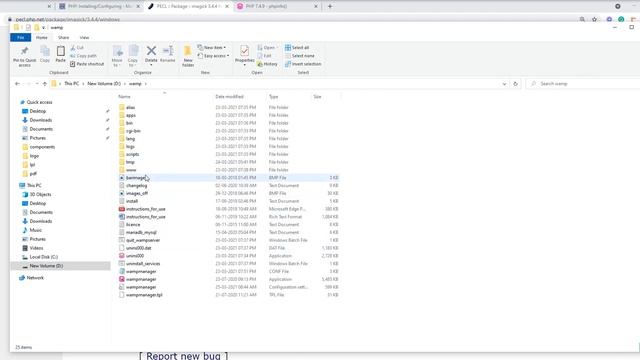Open a new Chrome tab

(x=330, y=7)
